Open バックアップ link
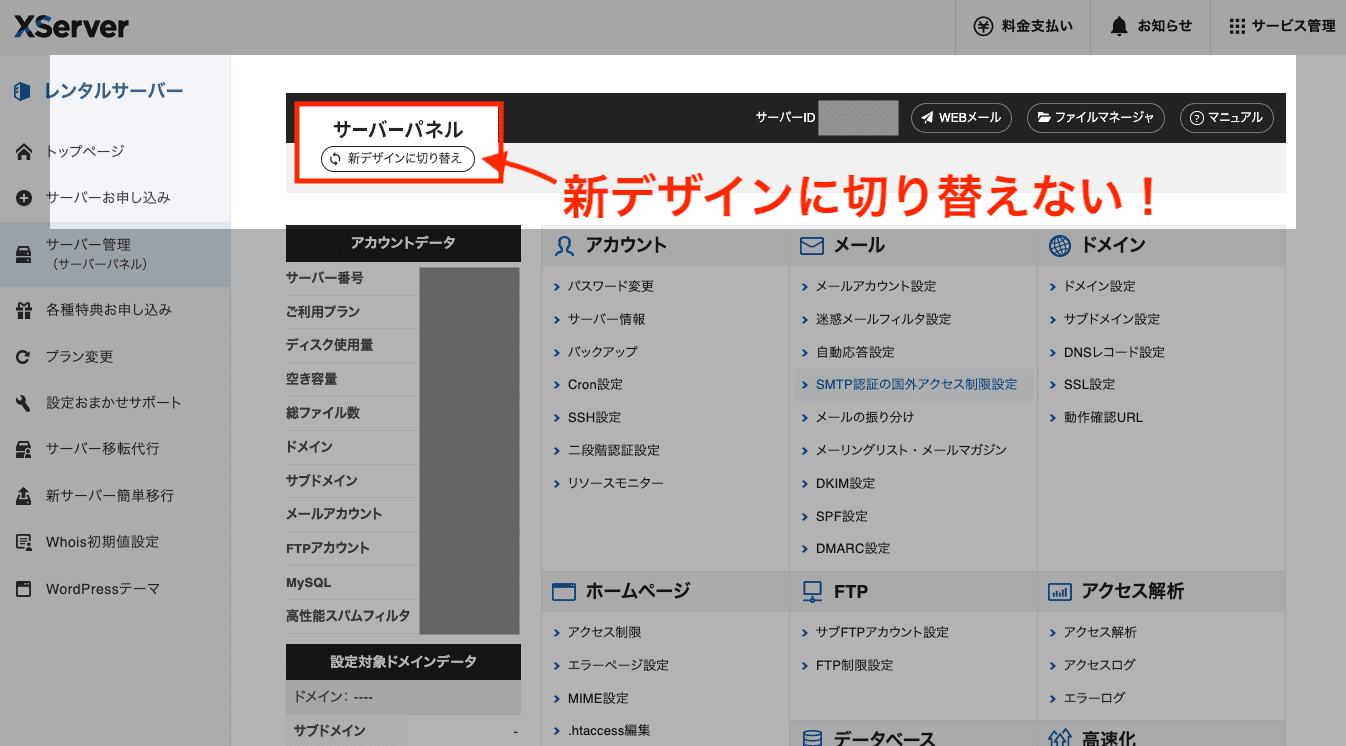 (x=602, y=352)
